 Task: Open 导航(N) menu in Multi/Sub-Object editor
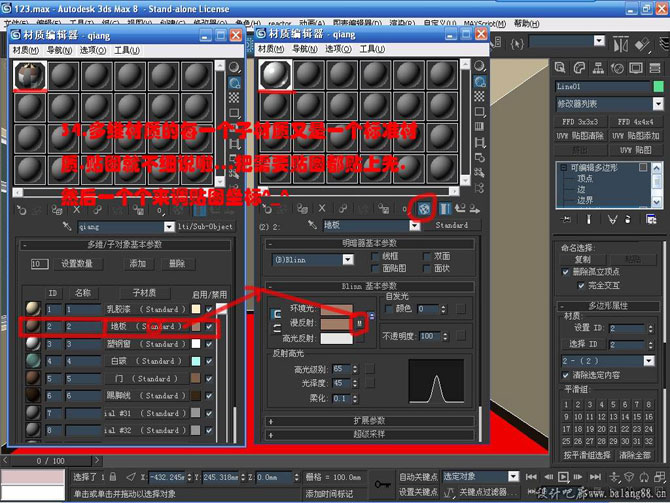[x=59, y=50]
